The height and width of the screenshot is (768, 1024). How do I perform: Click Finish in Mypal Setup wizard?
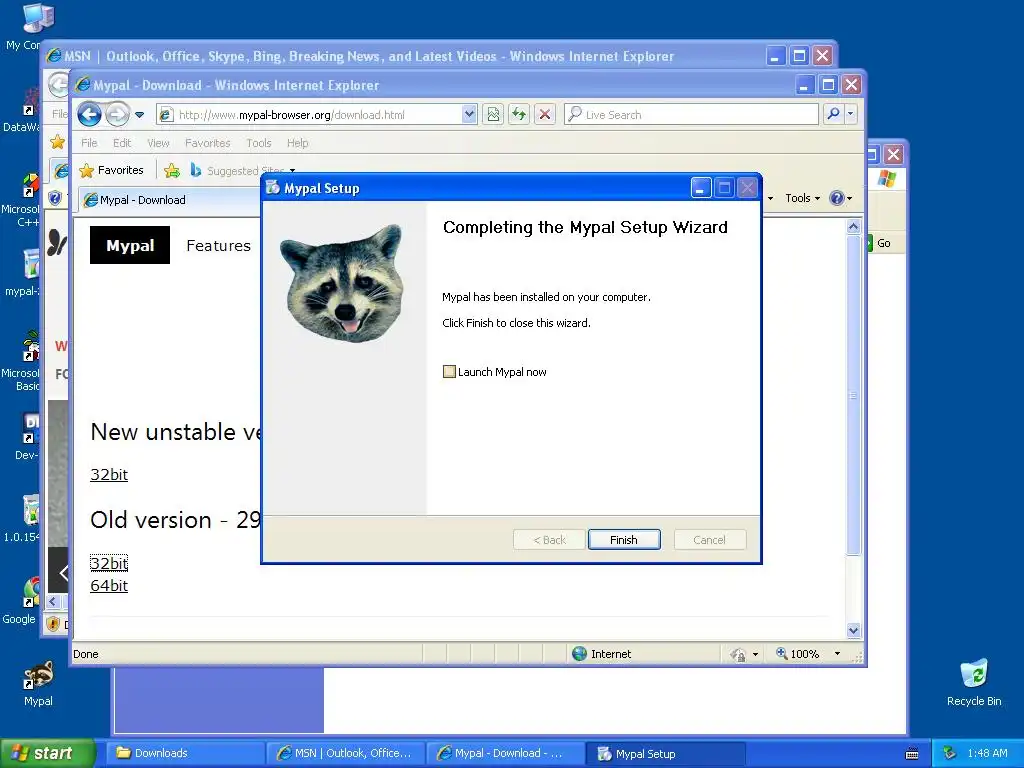(x=624, y=539)
